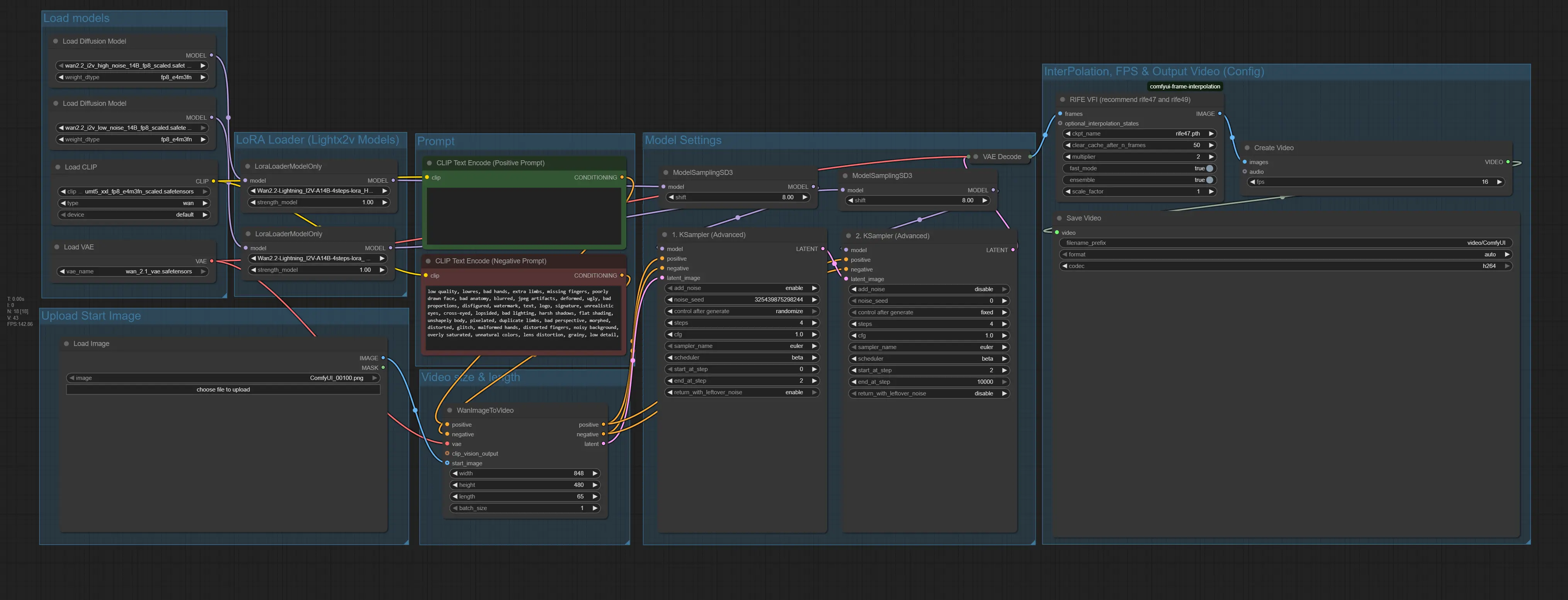Collapse the WanImageToVideo node via its title dot
Image resolution: width=1568 pixels, height=600 pixels.
pos(450,411)
